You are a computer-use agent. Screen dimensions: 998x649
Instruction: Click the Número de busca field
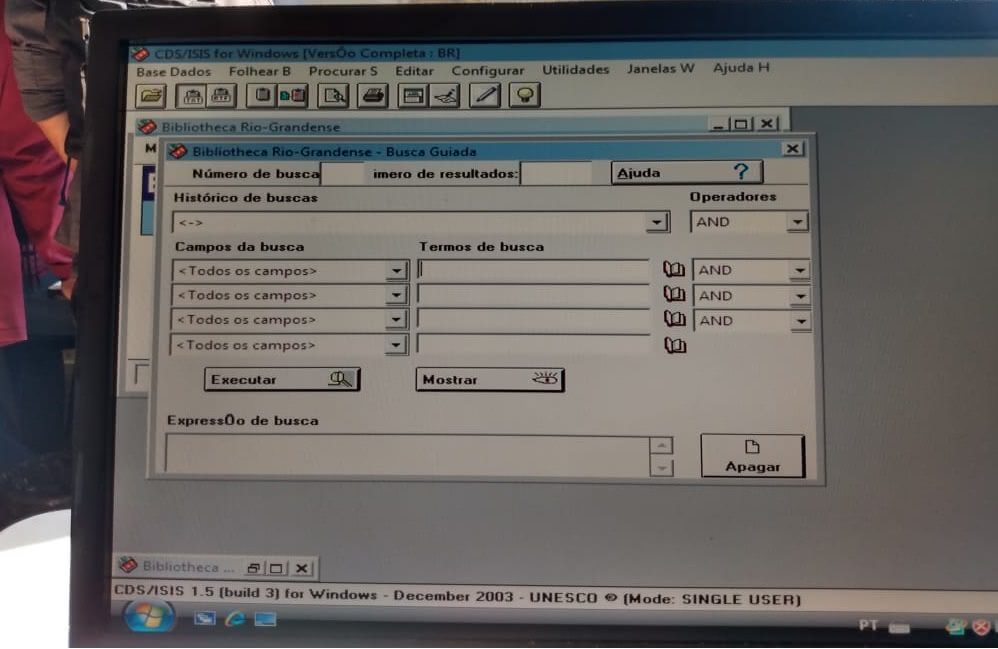pos(342,174)
